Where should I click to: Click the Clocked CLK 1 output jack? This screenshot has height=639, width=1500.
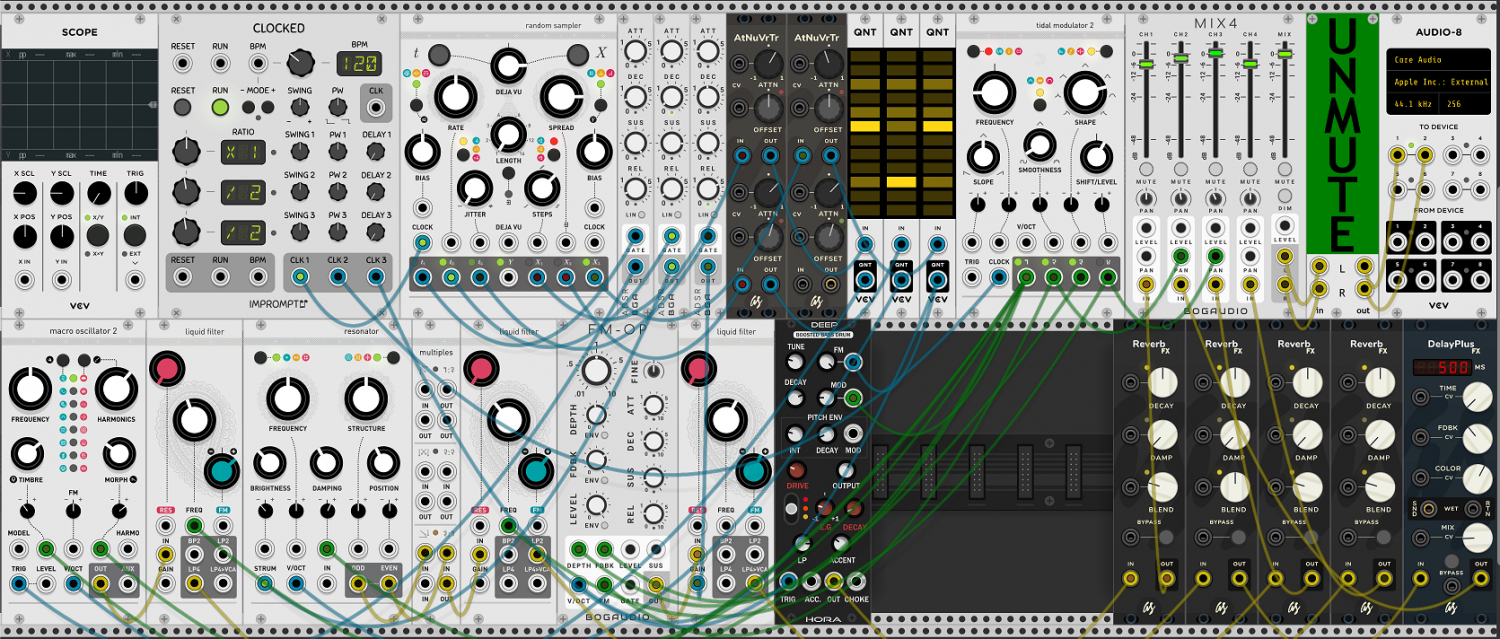coord(300,277)
